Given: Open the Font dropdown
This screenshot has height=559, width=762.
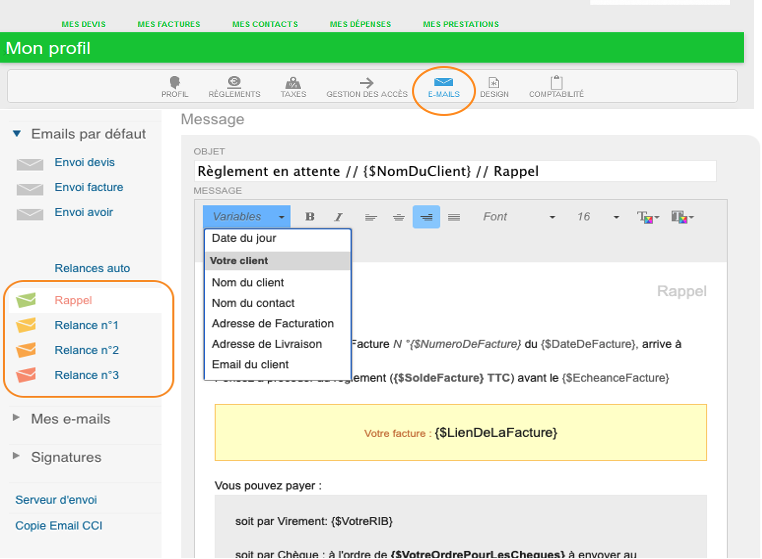Looking at the screenshot, I should tap(519, 217).
